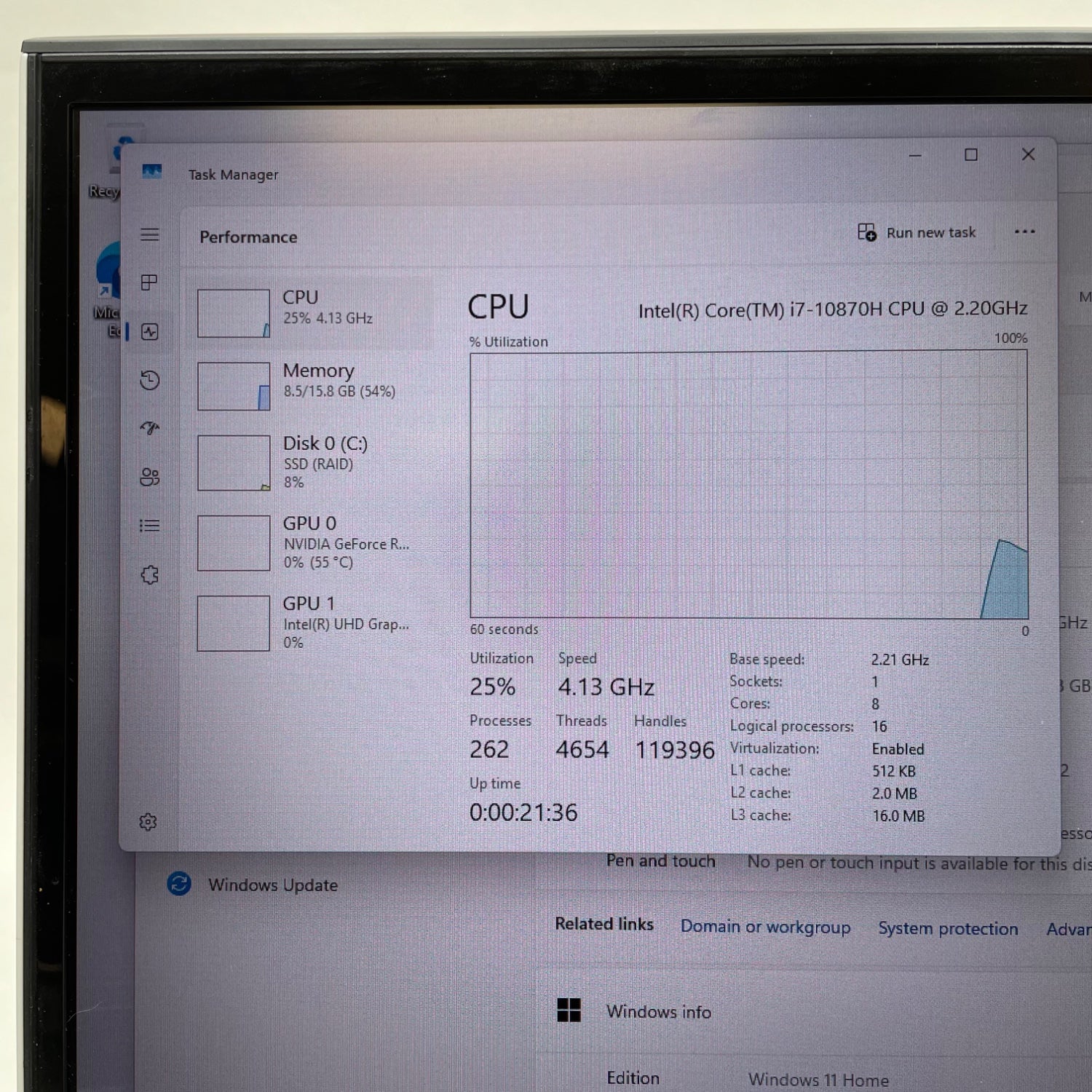Click the Windows Update sync icon in Settings
The width and height of the screenshot is (1092, 1092).
179,884
